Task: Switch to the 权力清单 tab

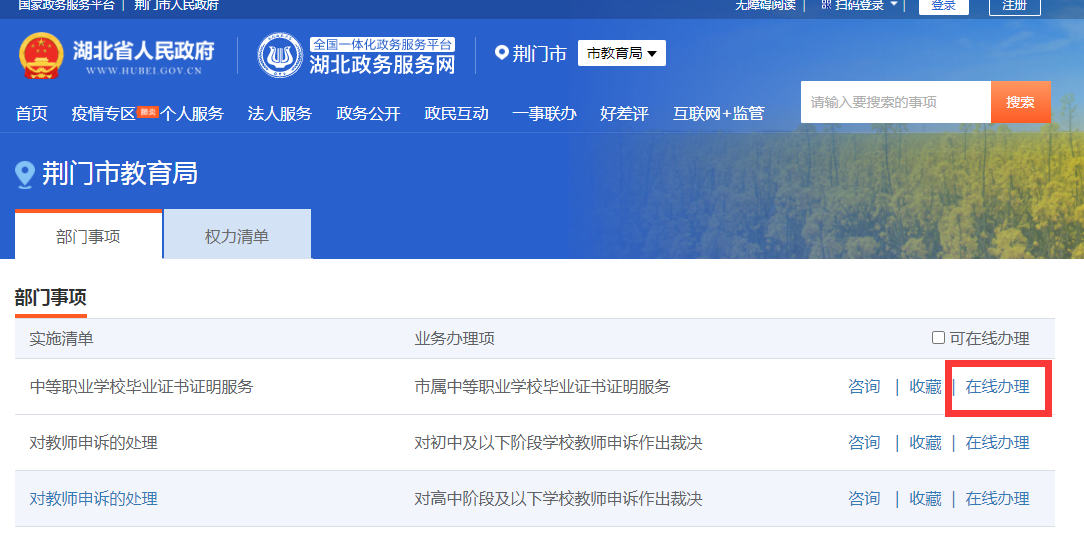Action: pyautogui.click(x=237, y=236)
